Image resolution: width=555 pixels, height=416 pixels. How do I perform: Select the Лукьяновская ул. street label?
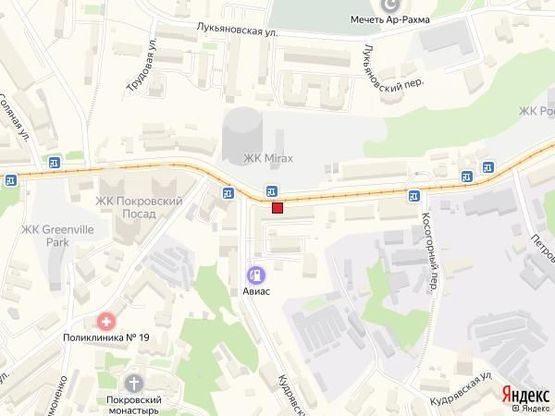[x=238, y=29]
